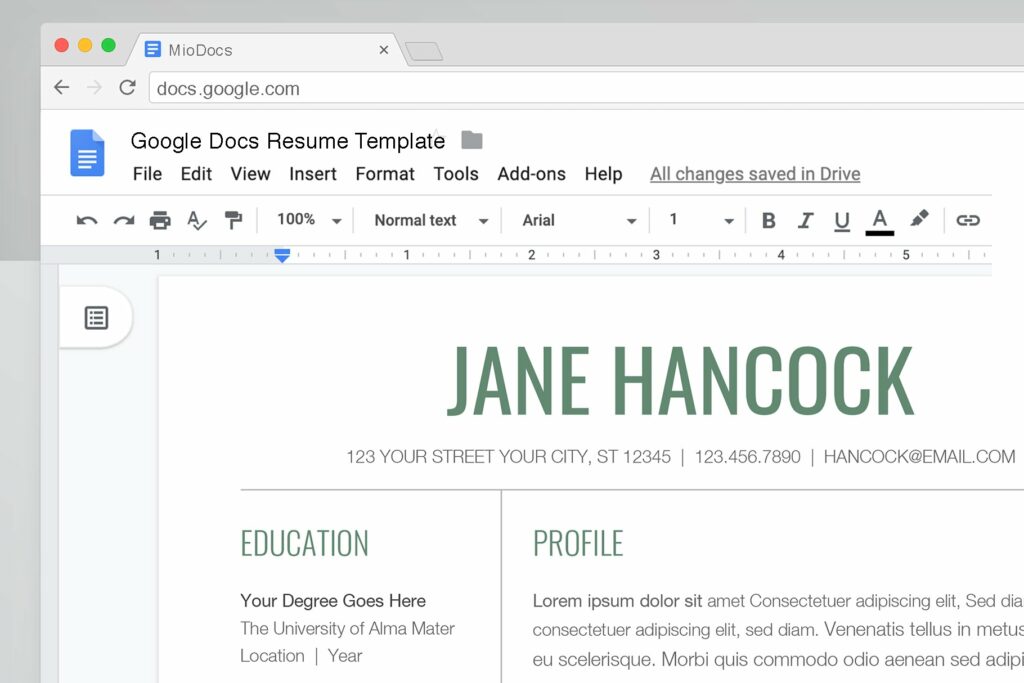
Task: Click the street address text line
Action: coord(508,456)
